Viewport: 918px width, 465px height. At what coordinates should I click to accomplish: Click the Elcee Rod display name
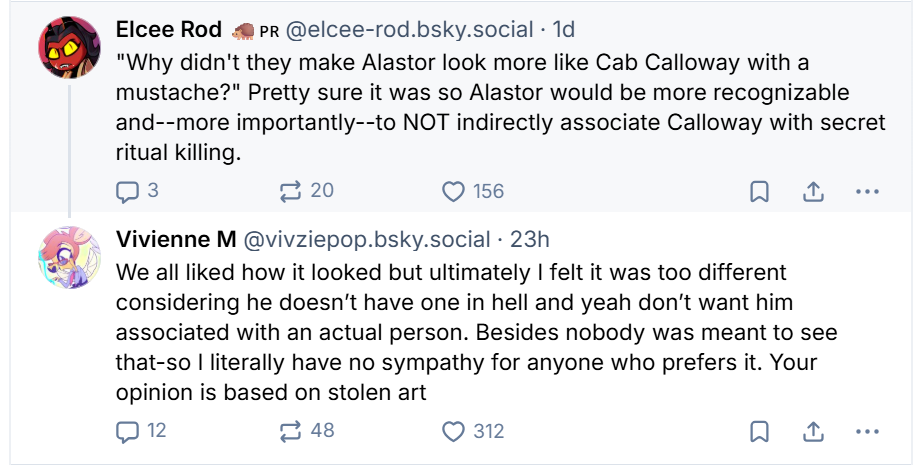[169, 30]
